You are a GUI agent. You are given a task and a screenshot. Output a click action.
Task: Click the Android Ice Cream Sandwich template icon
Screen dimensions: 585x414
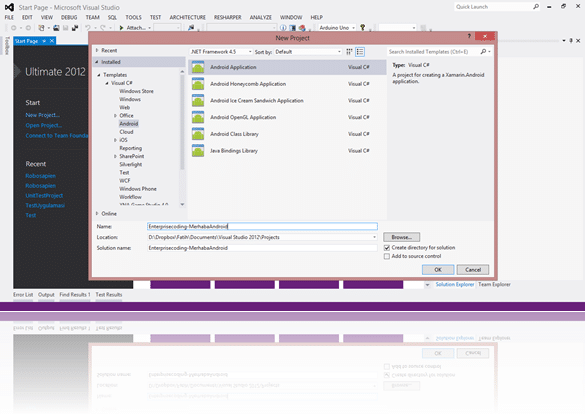tap(198, 101)
